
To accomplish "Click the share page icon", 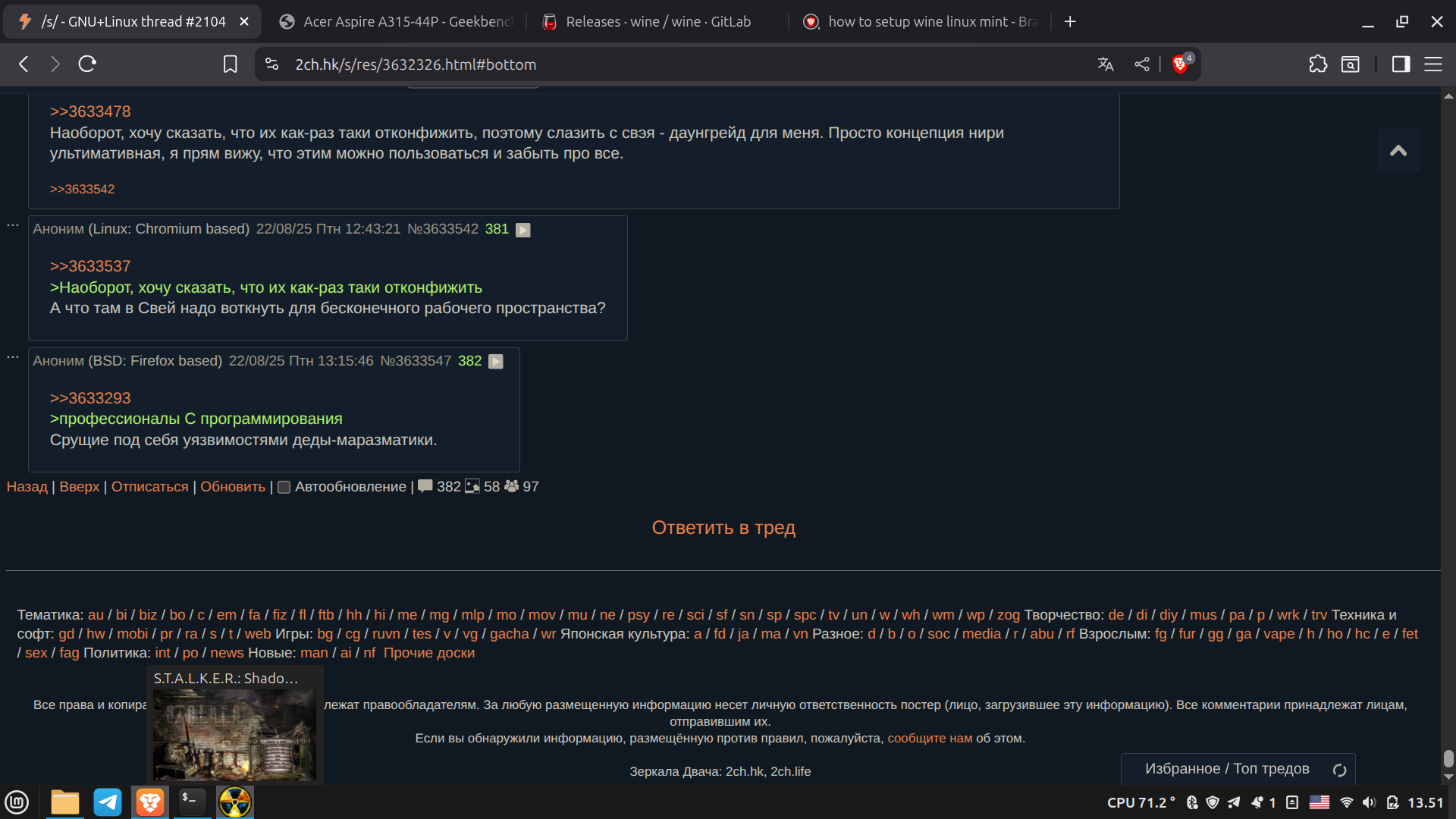I will (1142, 64).
